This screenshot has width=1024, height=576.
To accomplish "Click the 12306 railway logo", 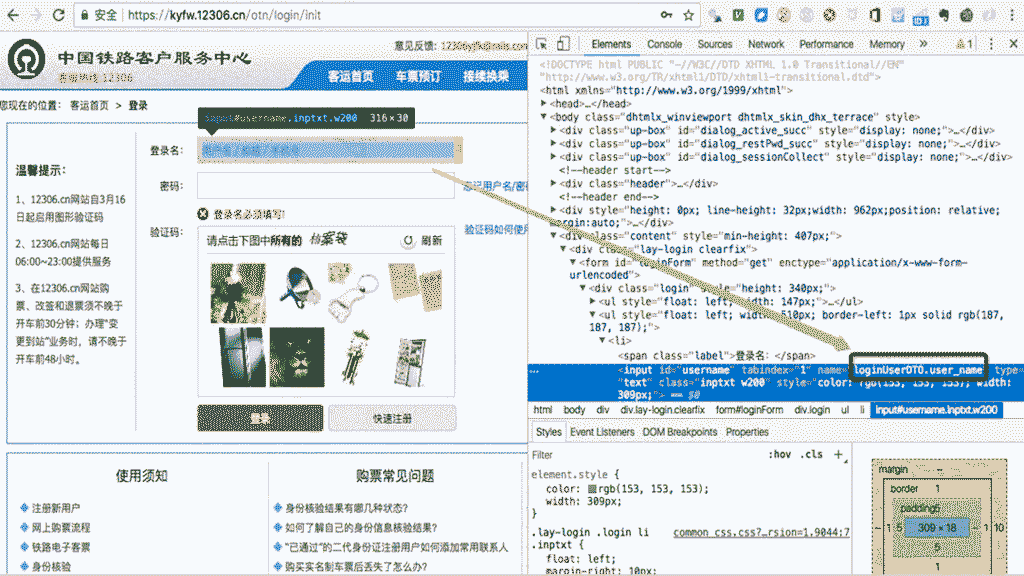I will [x=27, y=59].
